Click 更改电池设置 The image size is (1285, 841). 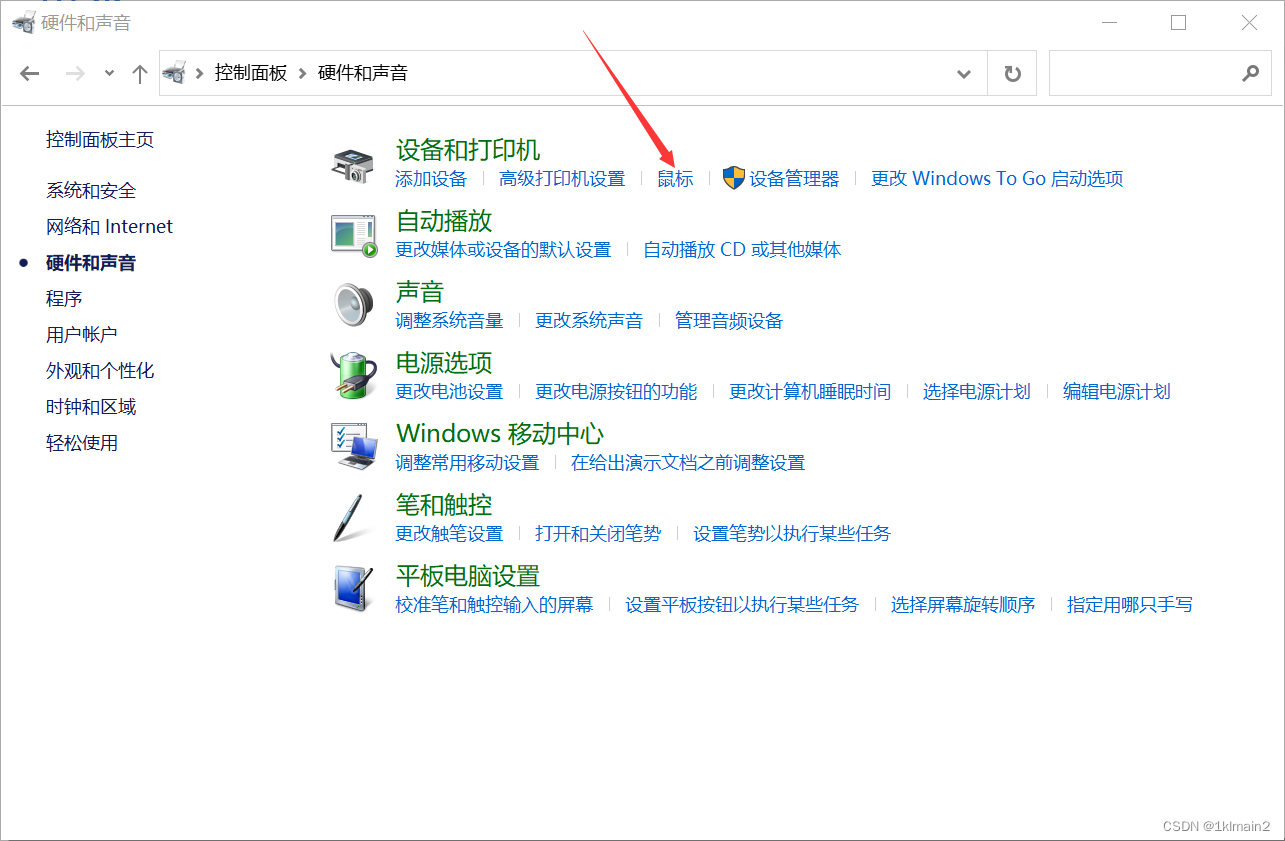coord(449,392)
